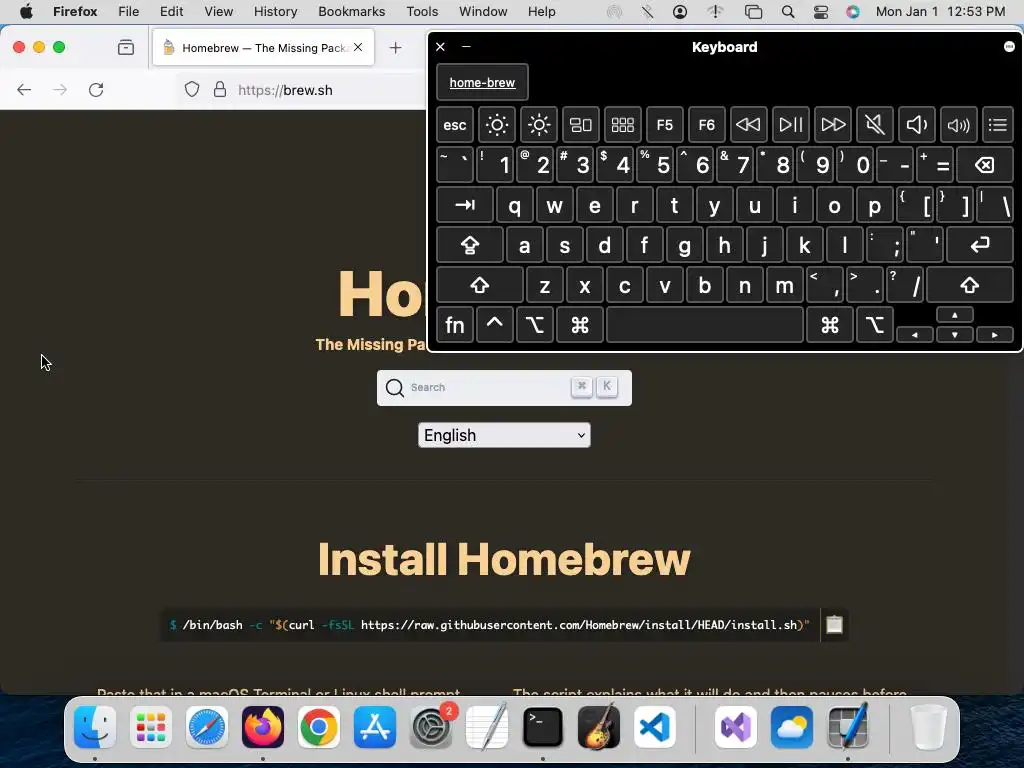Open the Tools menu
The height and width of the screenshot is (768, 1024).
point(422,11)
